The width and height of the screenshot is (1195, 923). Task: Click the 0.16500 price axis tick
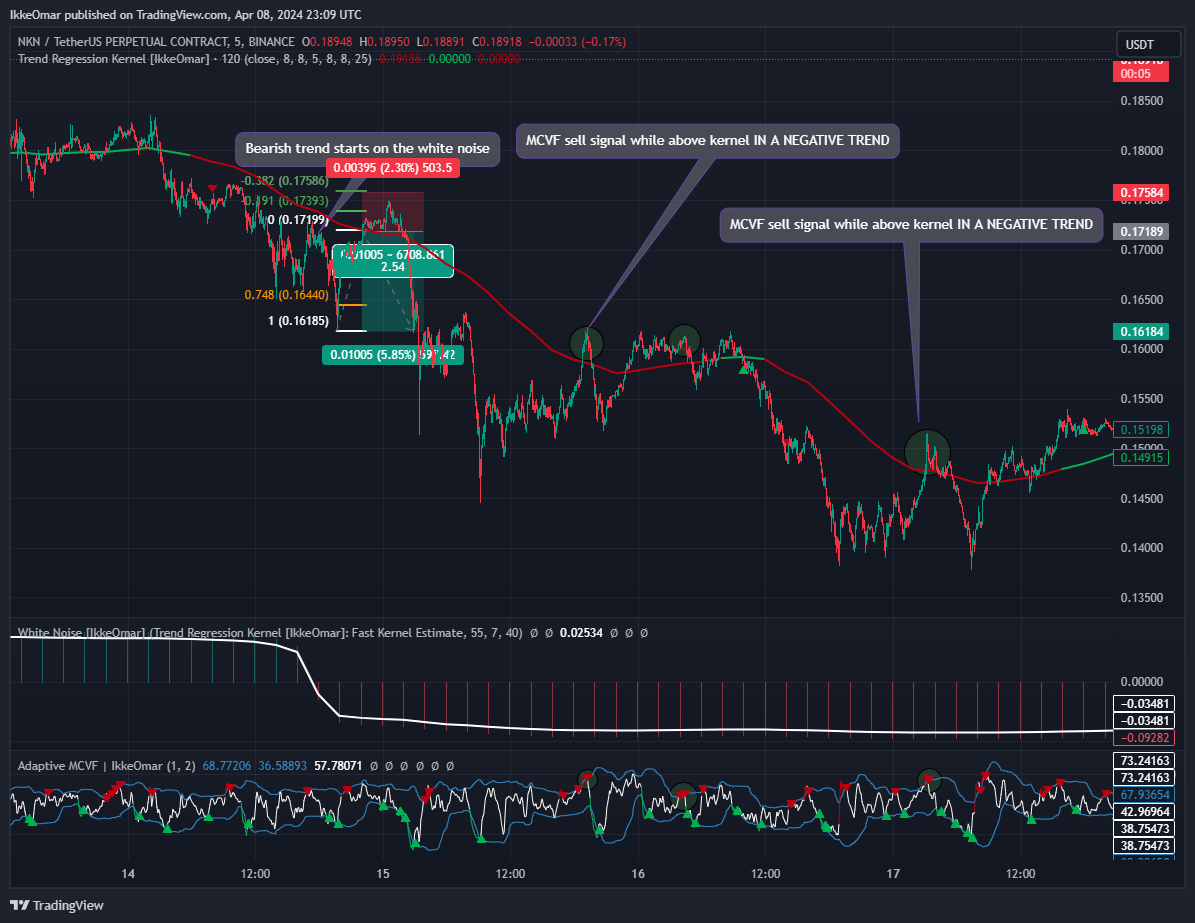[x=1142, y=300]
